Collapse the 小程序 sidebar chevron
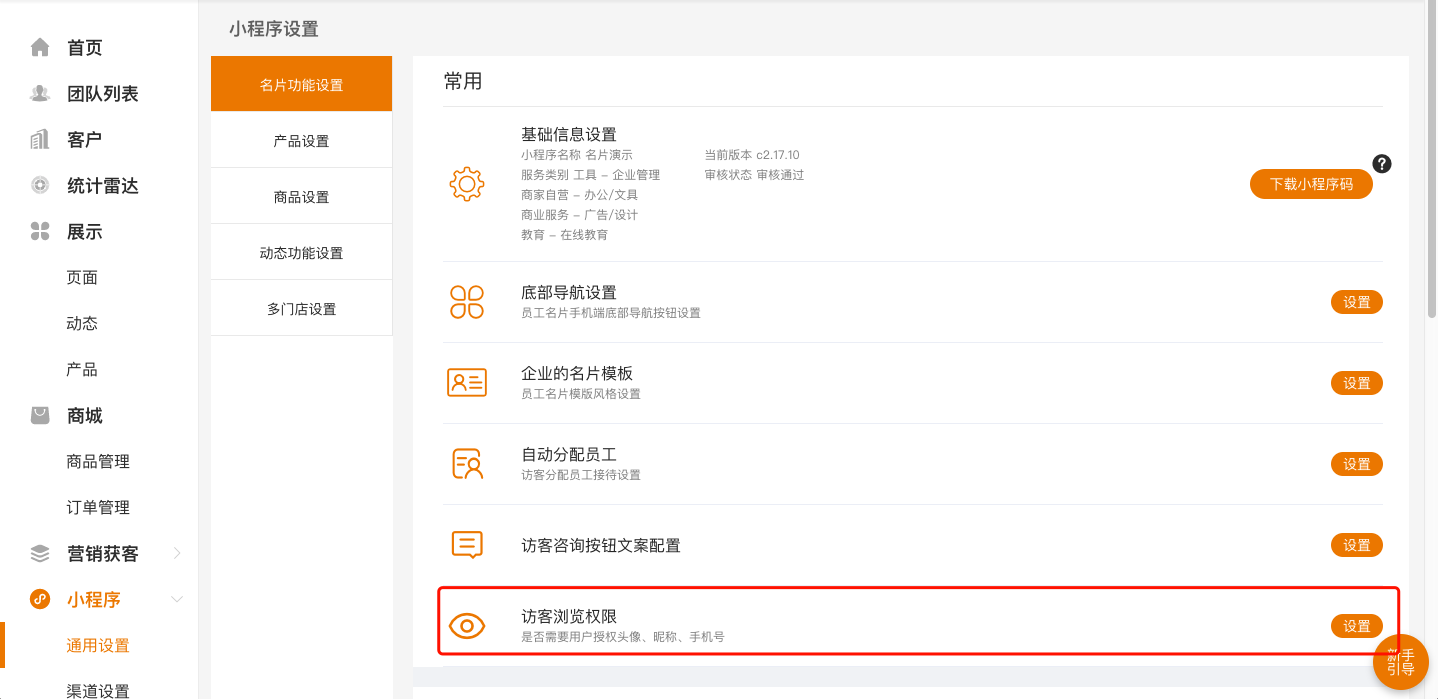 177,599
